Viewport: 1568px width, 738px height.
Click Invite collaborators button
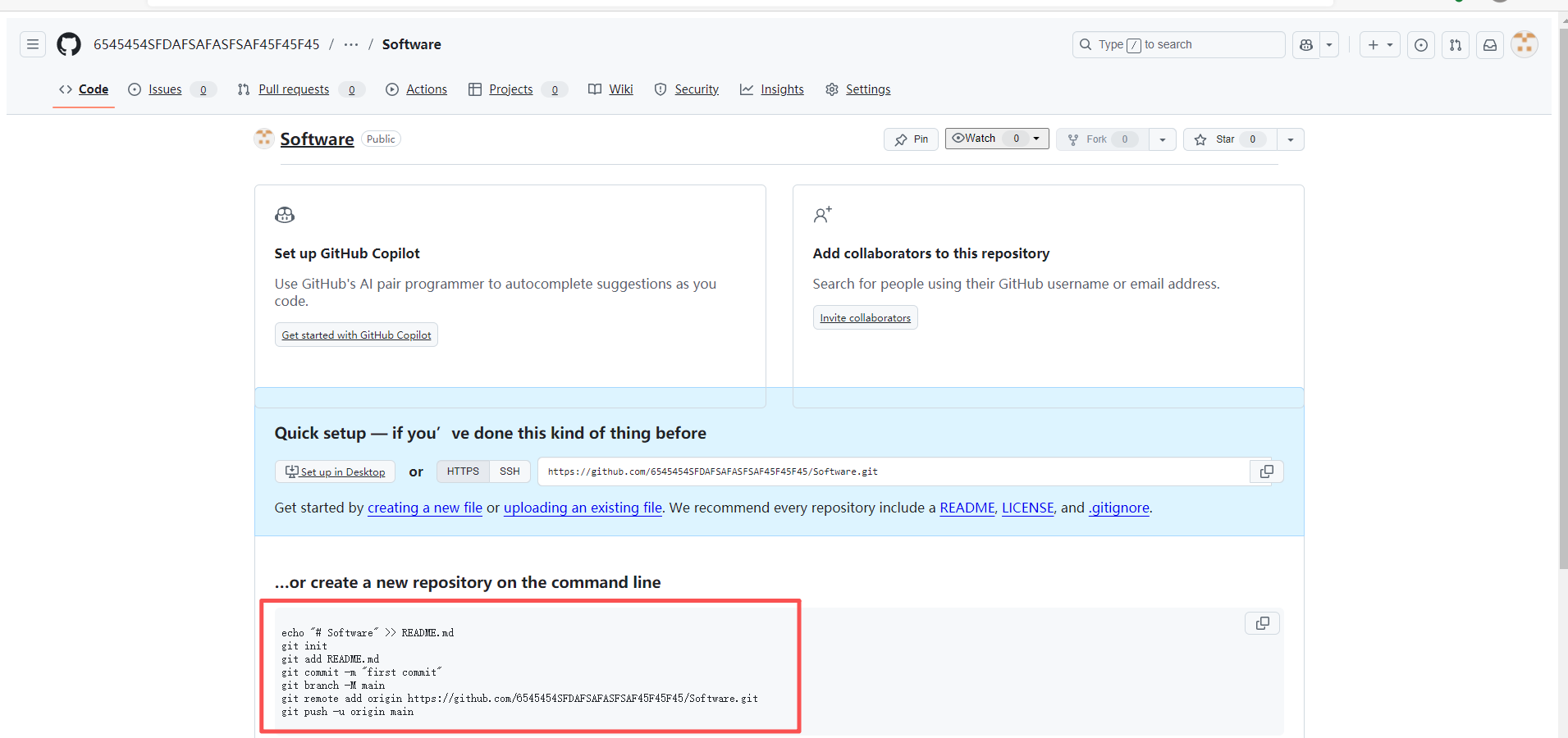pos(865,317)
